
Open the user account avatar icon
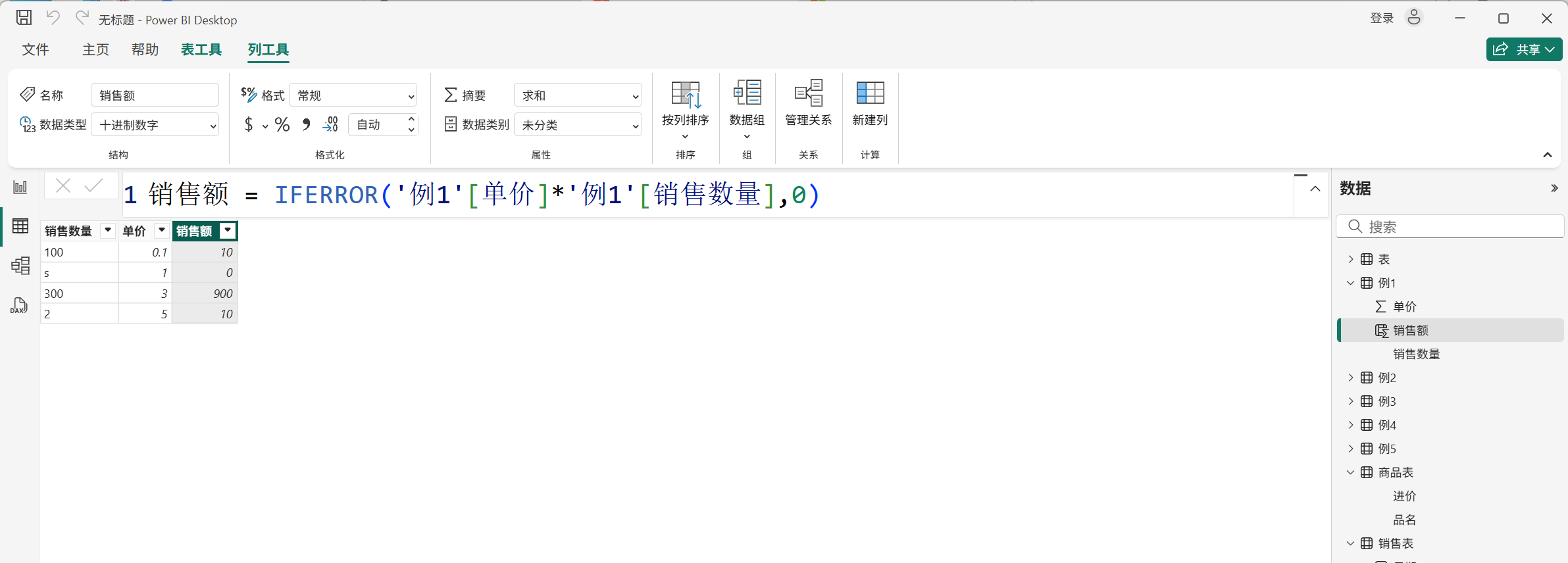click(x=1414, y=18)
